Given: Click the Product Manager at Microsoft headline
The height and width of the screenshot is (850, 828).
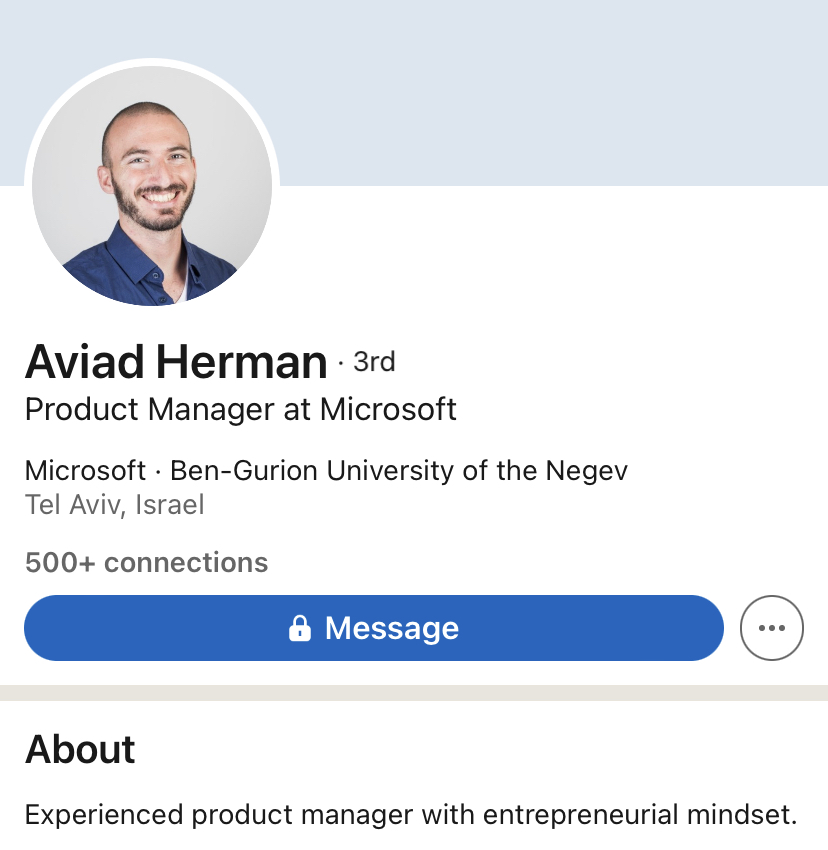Looking at the screenshot, I should click(241, 409).
